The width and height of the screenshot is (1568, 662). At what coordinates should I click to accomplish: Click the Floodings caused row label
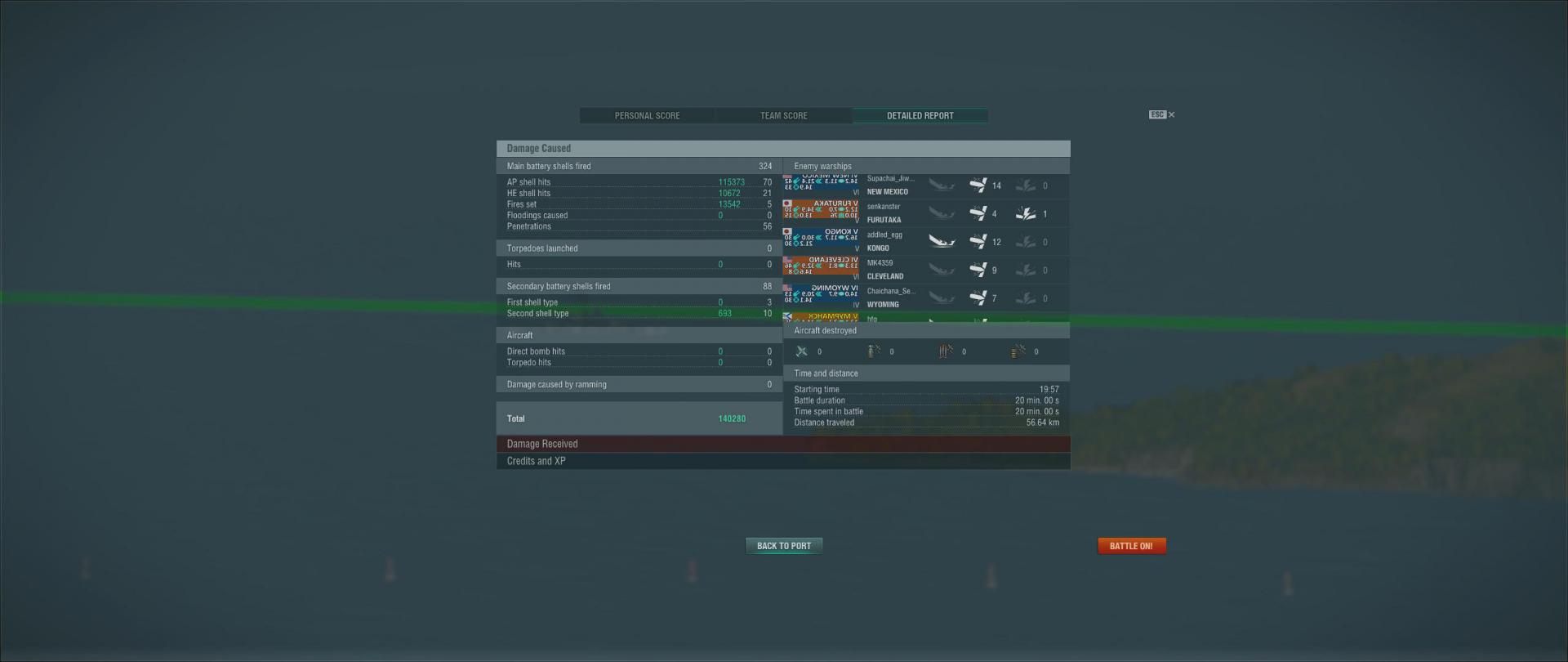[x=537, y=216]
